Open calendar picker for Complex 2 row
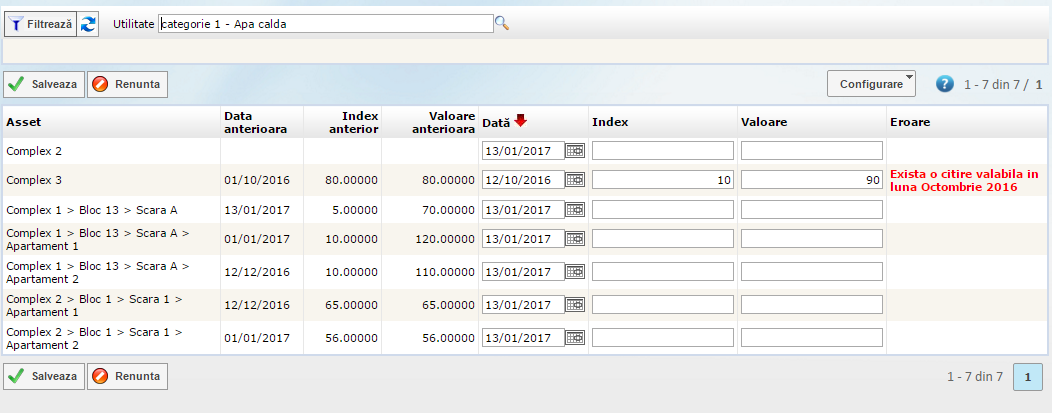Image resolution: width=1052 pixels, height=413 pixels. pyautogui.click(x=575, y=151)
